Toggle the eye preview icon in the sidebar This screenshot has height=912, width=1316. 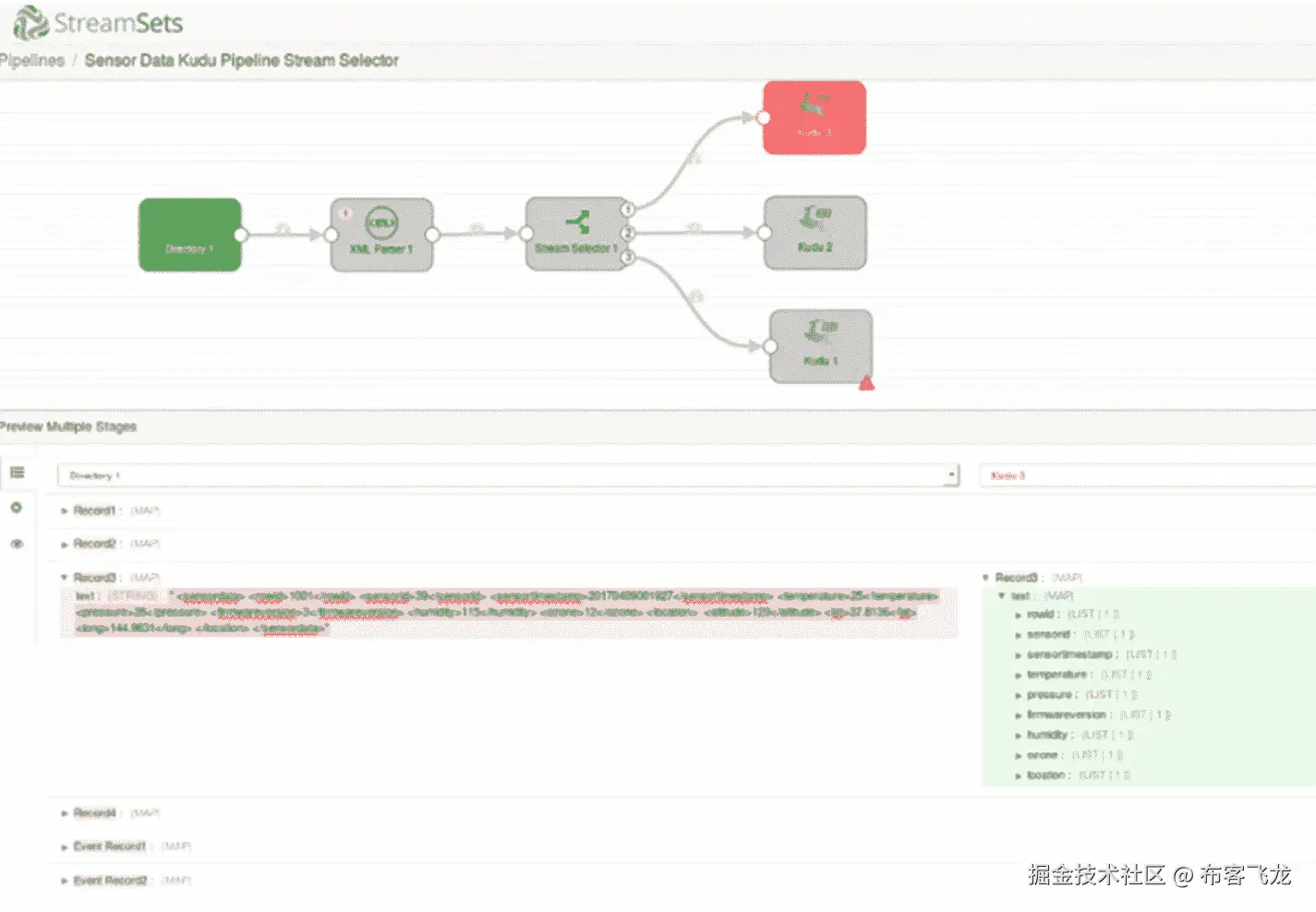coord(17,544)
